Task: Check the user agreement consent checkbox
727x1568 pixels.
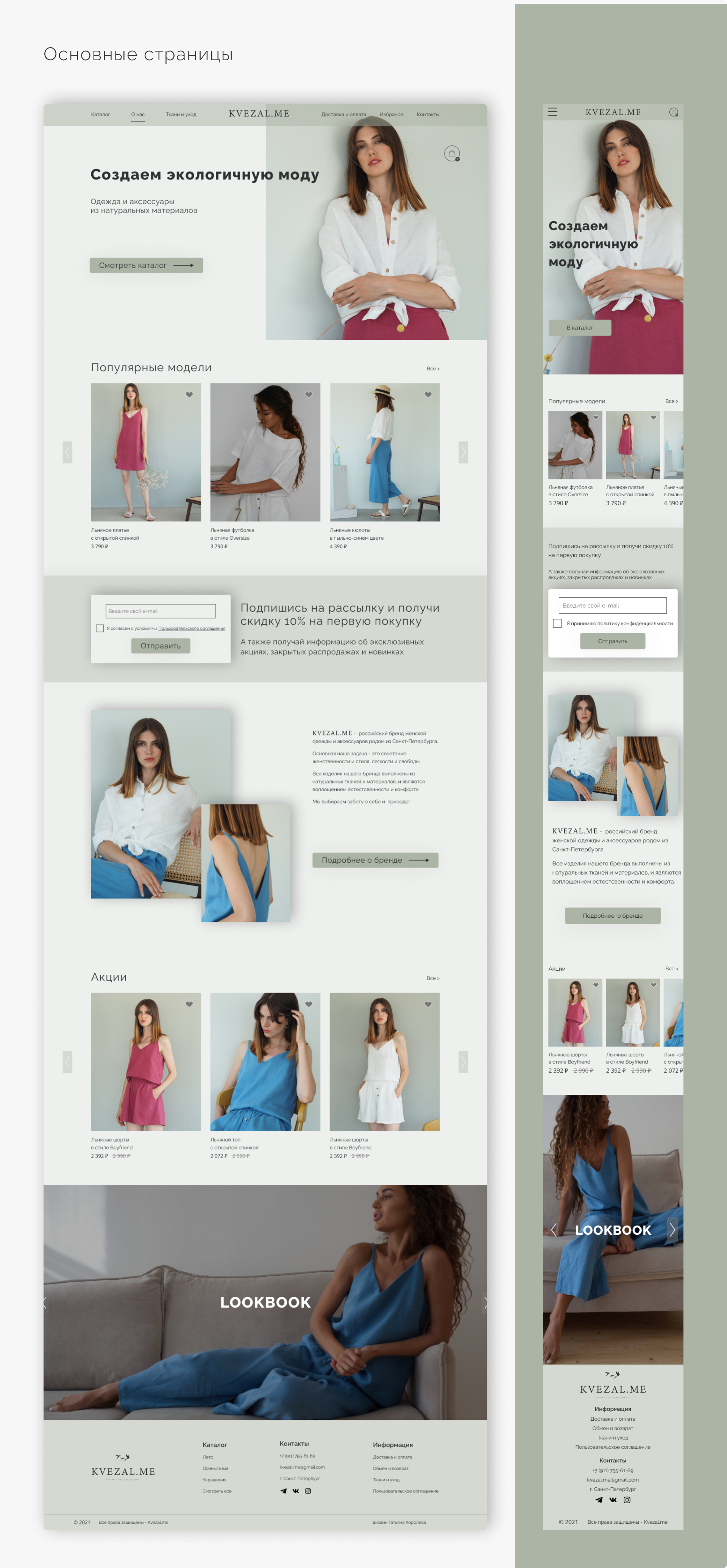Action: click(100, 628)
